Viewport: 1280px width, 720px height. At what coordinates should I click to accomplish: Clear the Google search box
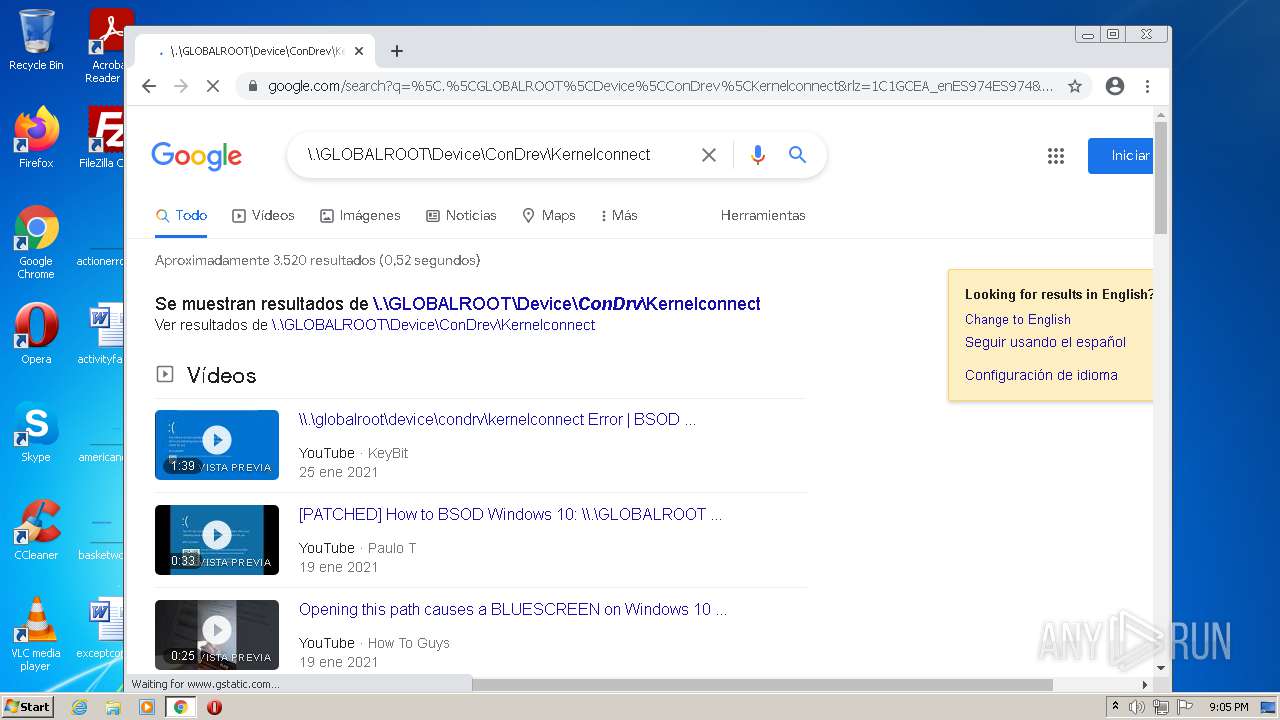pyautogui.click(x=709, y=155)
